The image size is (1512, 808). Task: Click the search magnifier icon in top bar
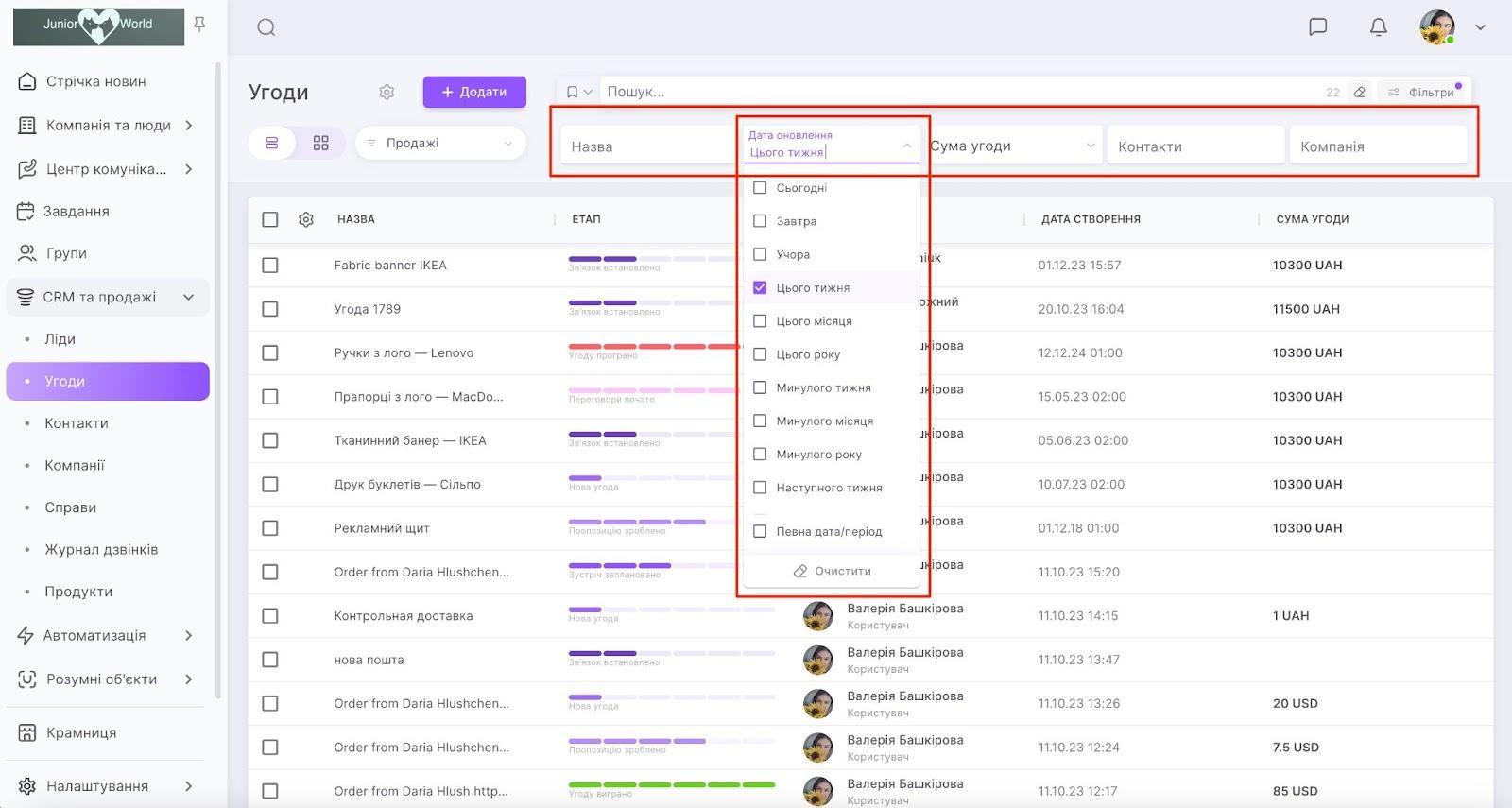coord(266,27)
